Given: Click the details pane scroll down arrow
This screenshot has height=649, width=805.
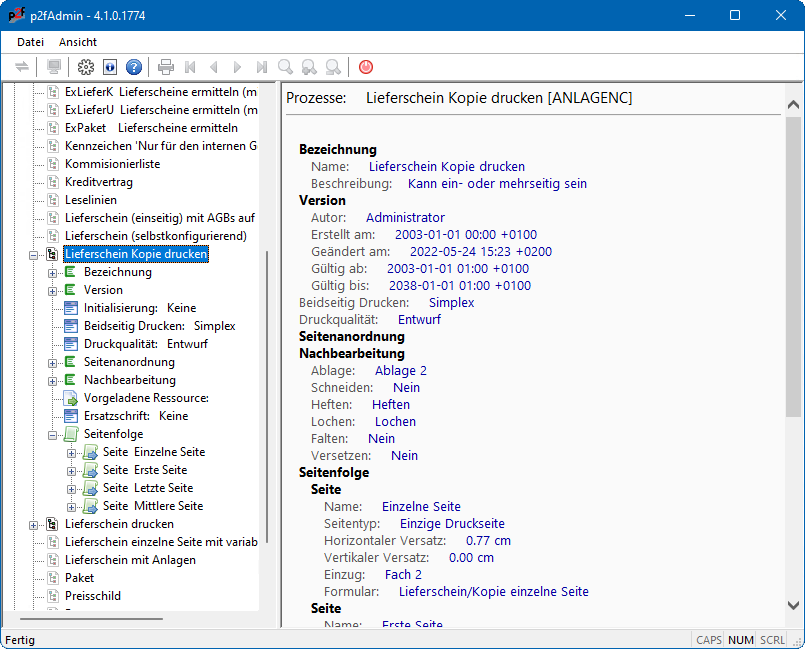Looking at the screenshot, I should click(793, 605).
